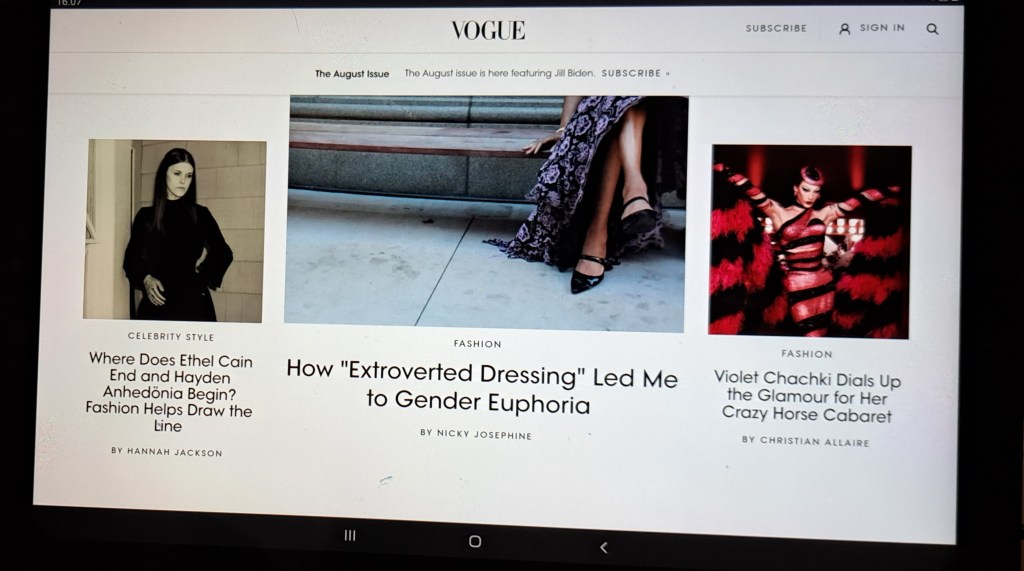Open the Celebrity Style category
The height and width of the screenshot is (571, 1024).
(171, 336)
